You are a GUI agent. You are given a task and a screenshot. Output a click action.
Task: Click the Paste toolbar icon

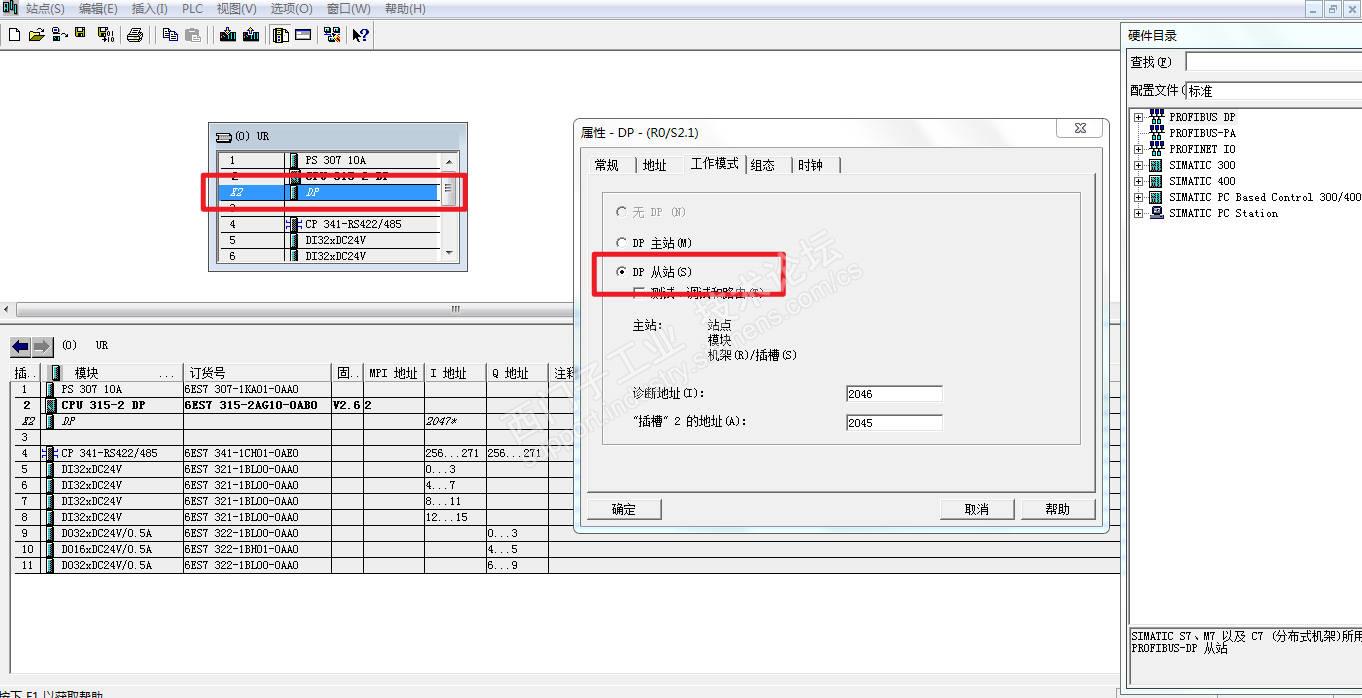(193, 35)
